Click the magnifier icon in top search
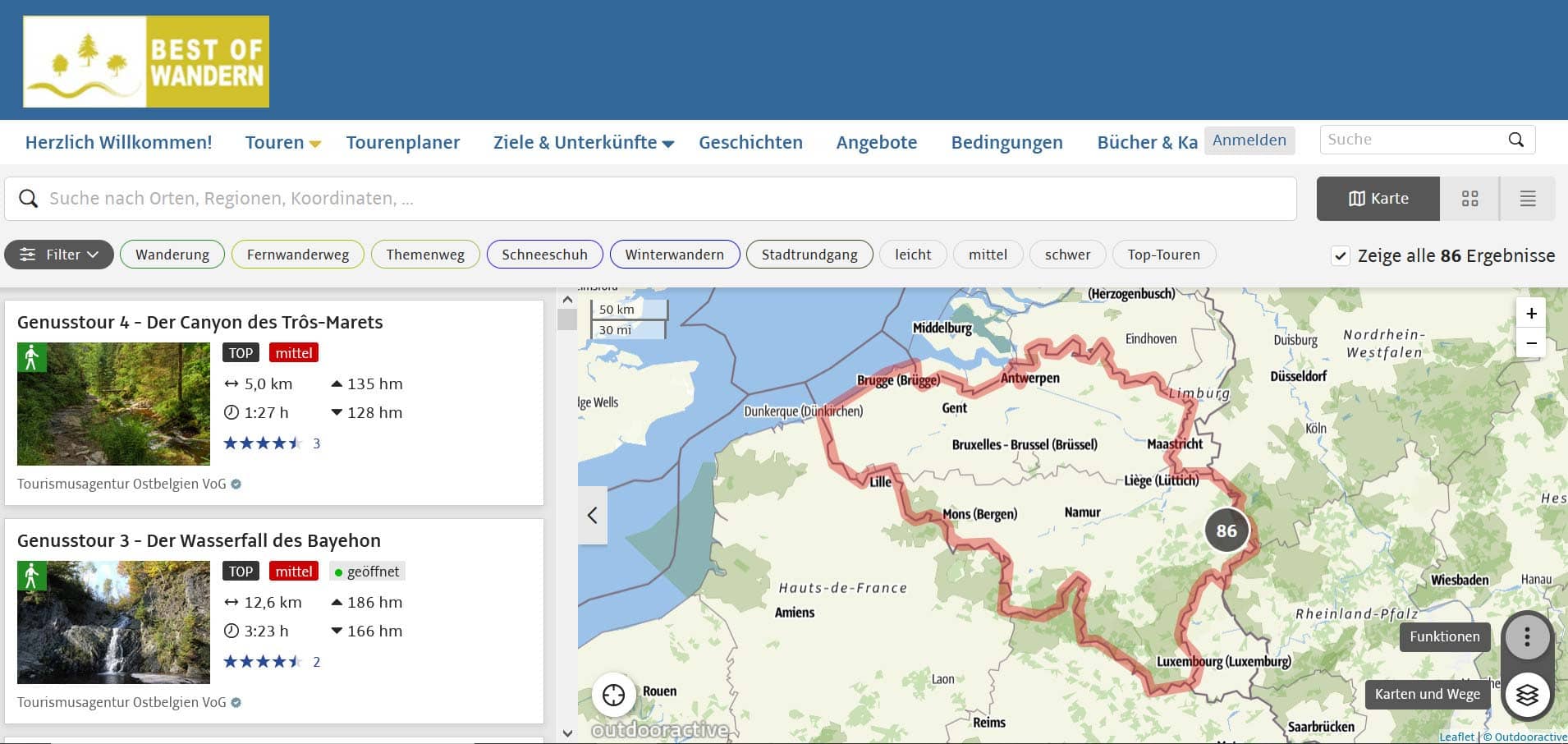The width and height of the screenshot is (1568, 744). (x=1515, y=140)
